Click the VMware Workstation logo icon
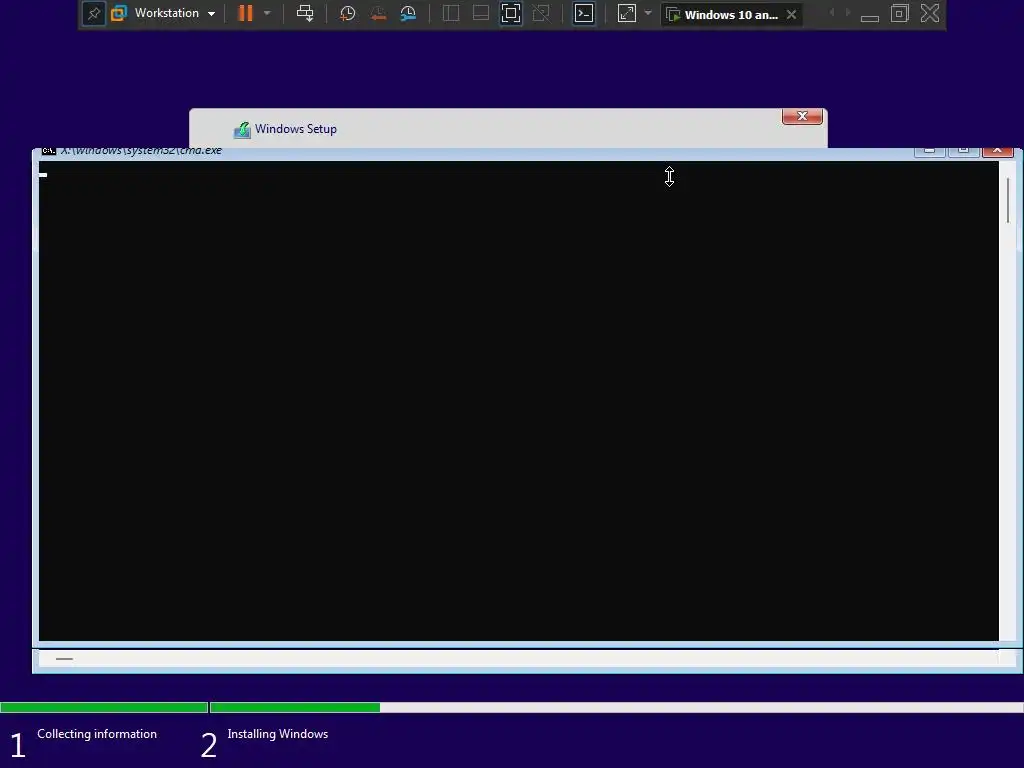The image size is (1024, 768). 119,14
